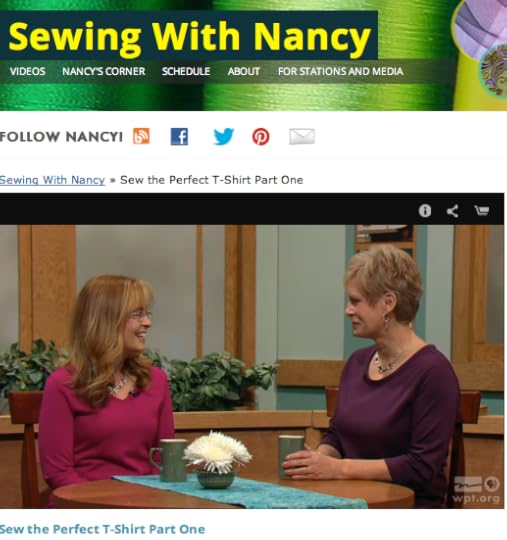The height and width of the screenshot is (540, 507).
Task: Go to Nancy's Corner
Action: click(104, 71)
